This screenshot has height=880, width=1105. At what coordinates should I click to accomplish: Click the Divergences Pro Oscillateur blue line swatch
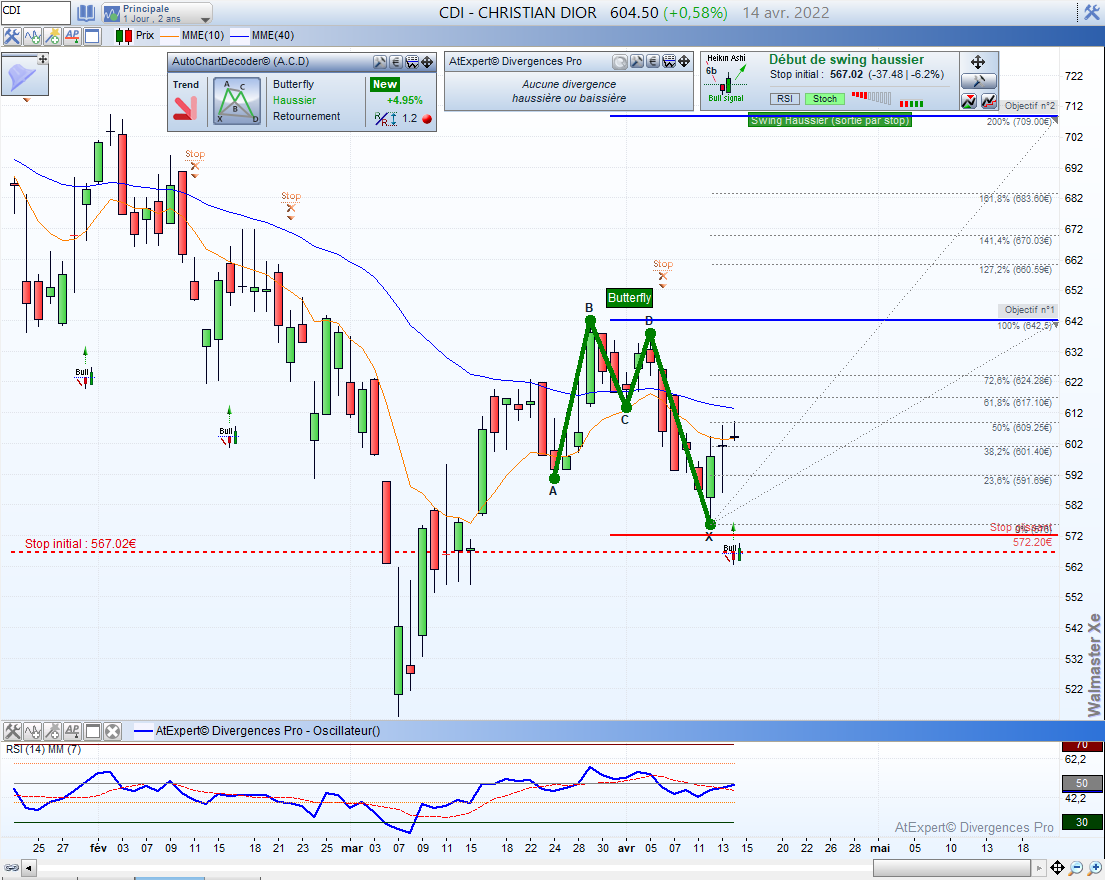pos(143,731)
